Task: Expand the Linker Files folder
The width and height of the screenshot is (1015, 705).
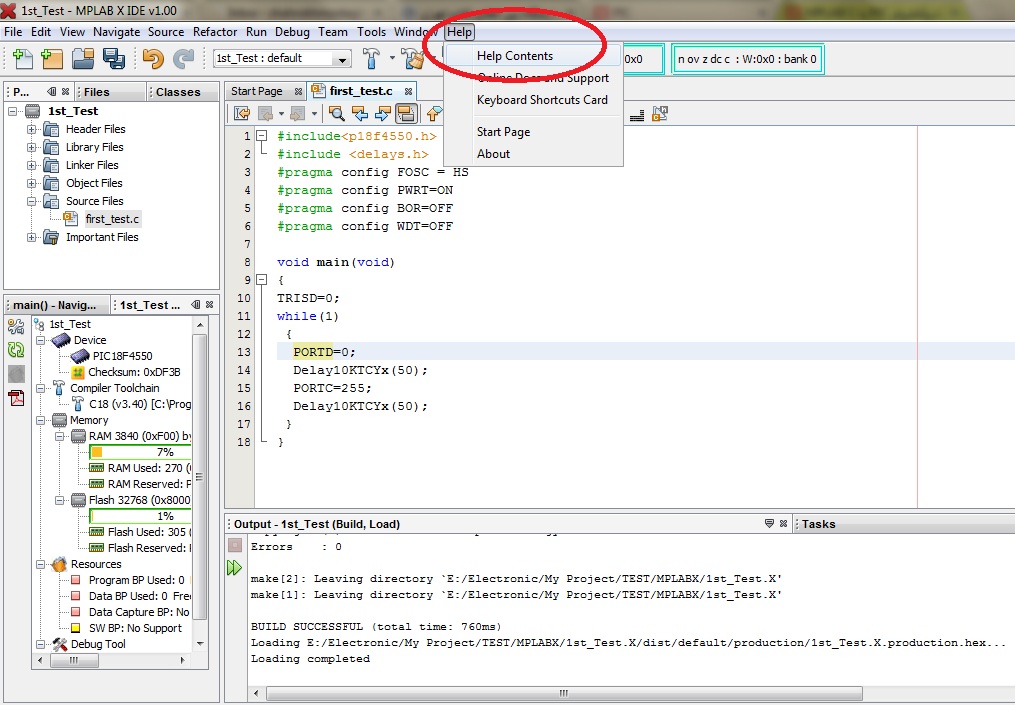Action: 31,166
